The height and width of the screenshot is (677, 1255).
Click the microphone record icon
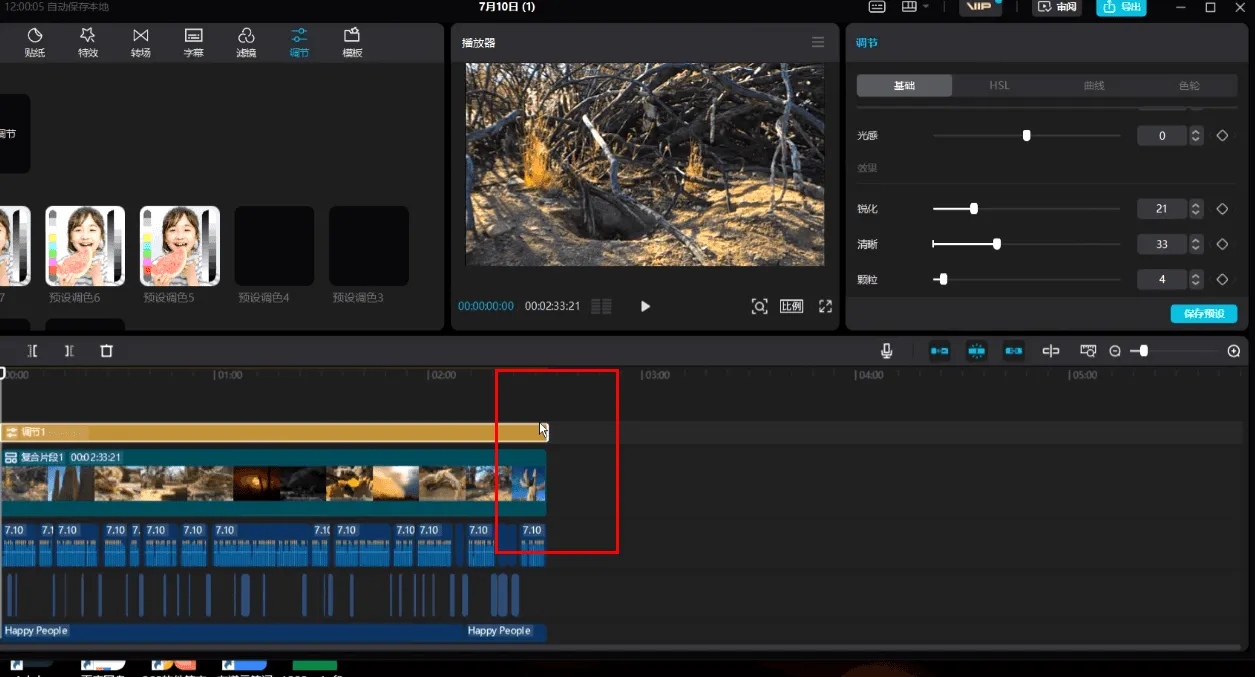click(886, 351)
